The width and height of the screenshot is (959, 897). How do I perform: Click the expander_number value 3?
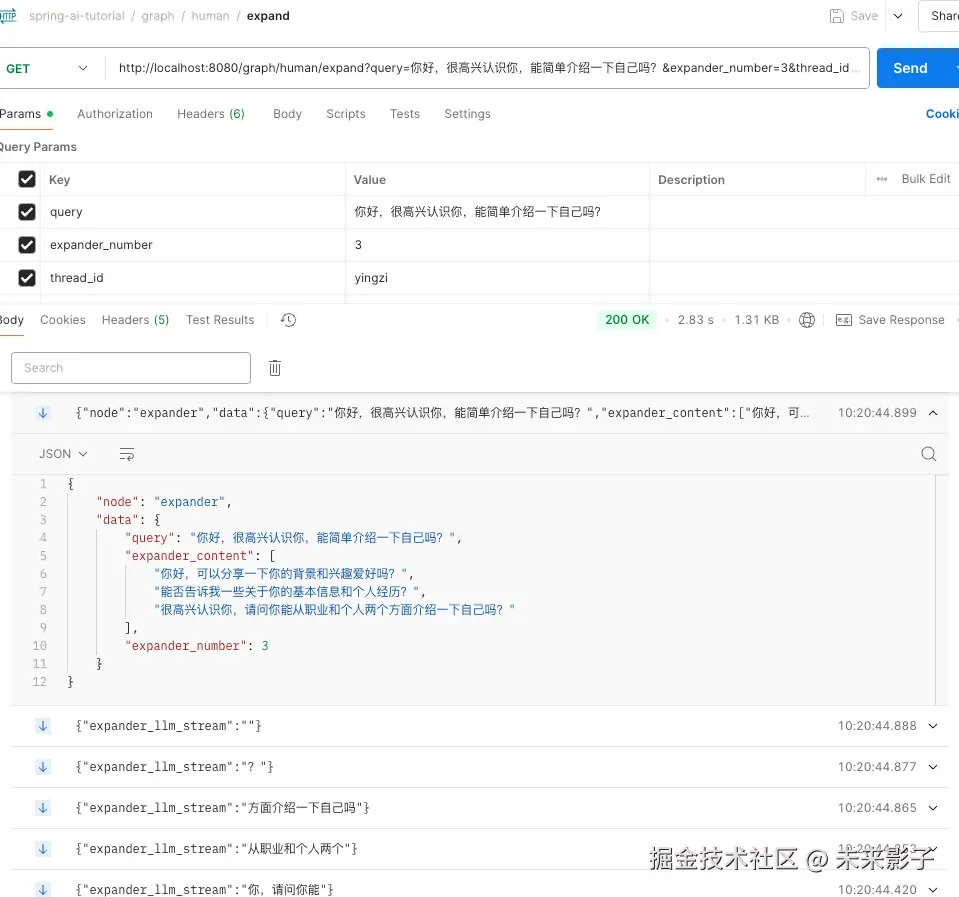(x=358, y=245)
